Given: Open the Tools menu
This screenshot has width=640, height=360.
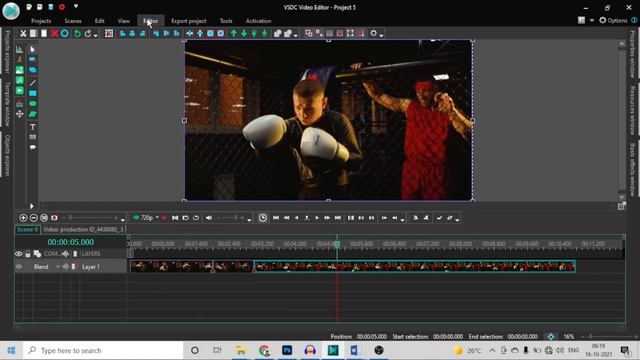Looking at the screenshot, I should (x=226, y=21).
